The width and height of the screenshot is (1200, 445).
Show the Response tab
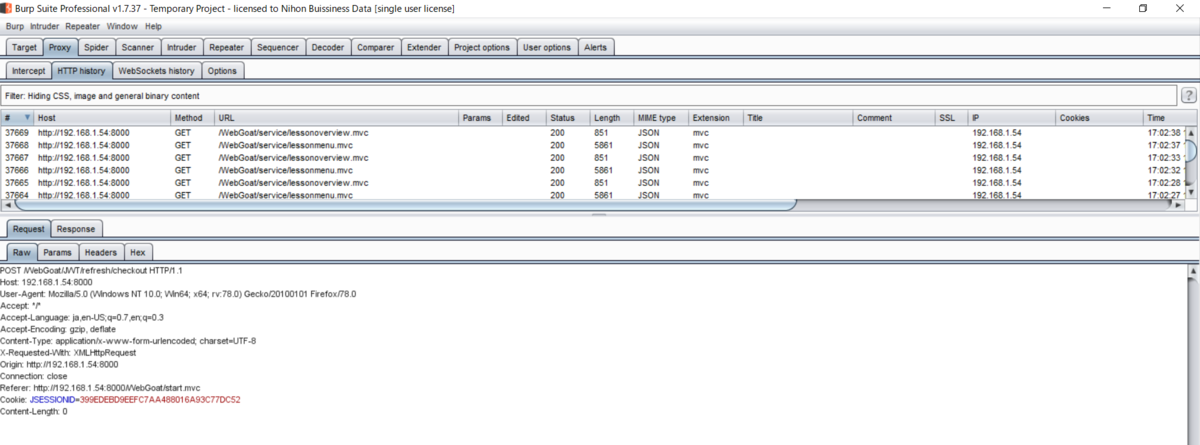[x=75, y=229]
